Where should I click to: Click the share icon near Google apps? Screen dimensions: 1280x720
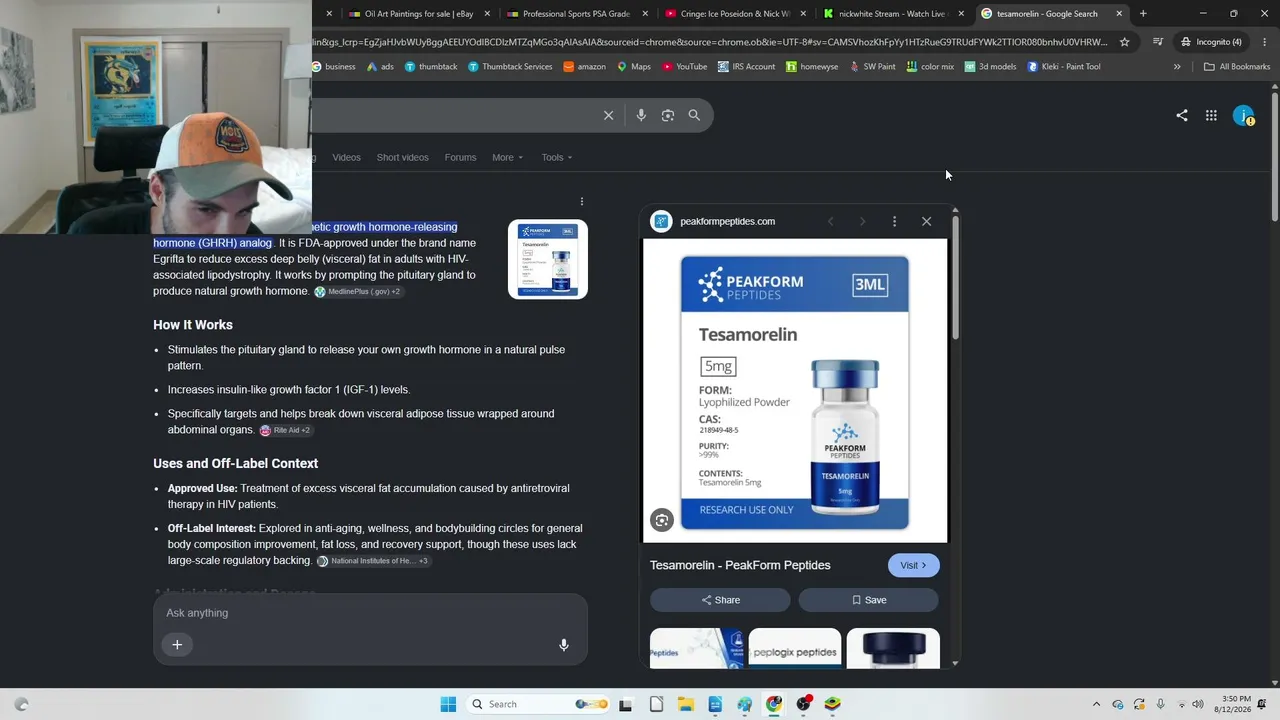1182,115
